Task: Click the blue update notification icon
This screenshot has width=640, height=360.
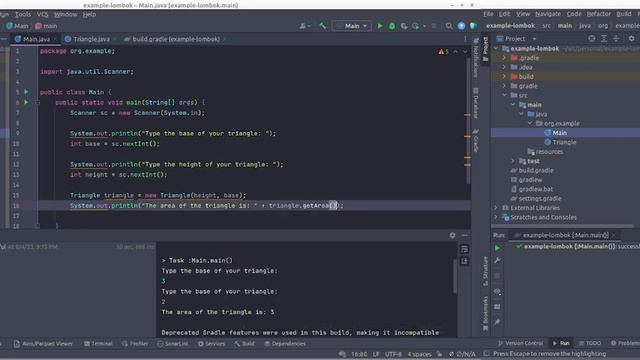Action: pos(461,26)
